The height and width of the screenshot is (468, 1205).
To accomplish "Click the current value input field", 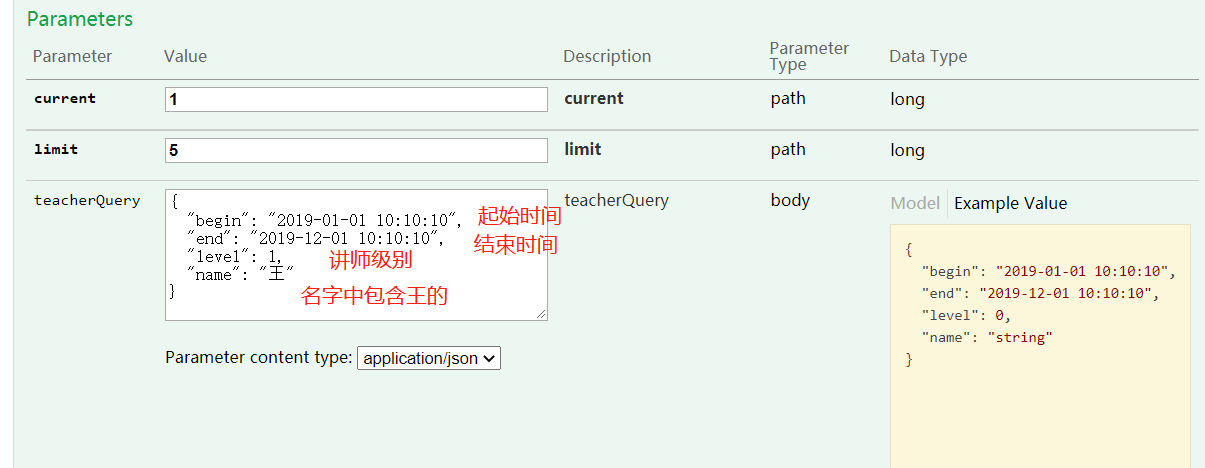I will [356, 99].
